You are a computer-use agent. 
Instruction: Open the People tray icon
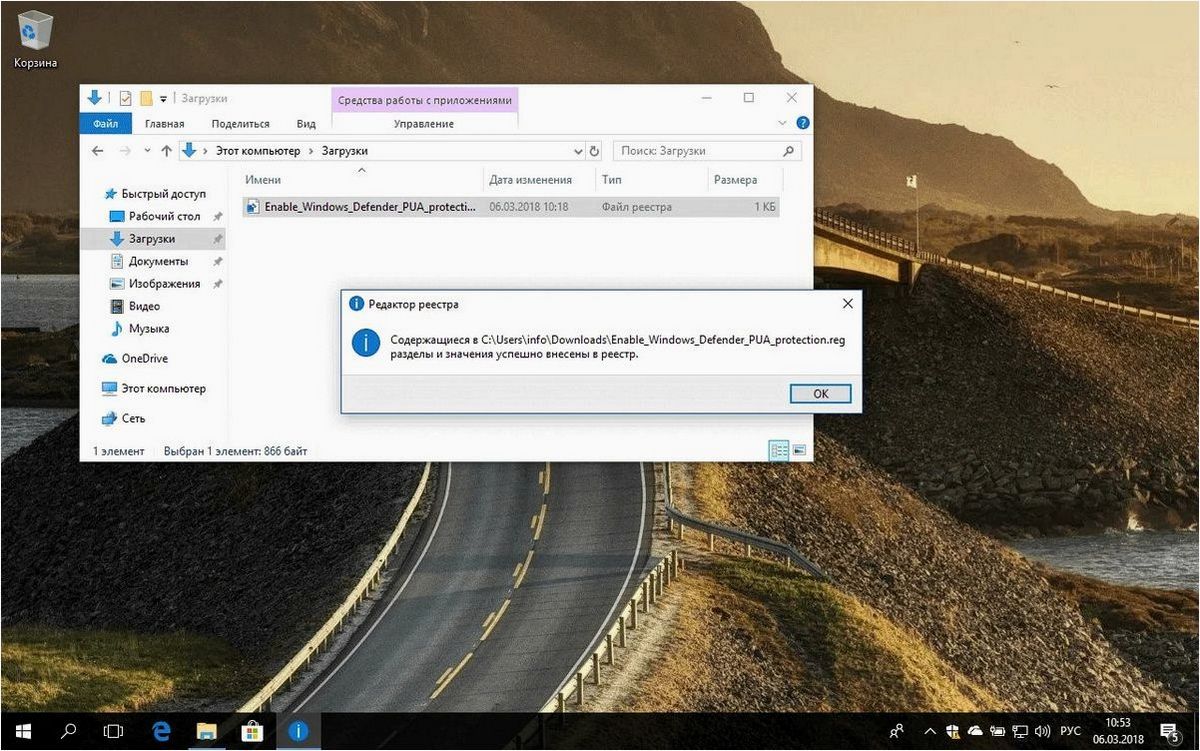click(898, 731)
